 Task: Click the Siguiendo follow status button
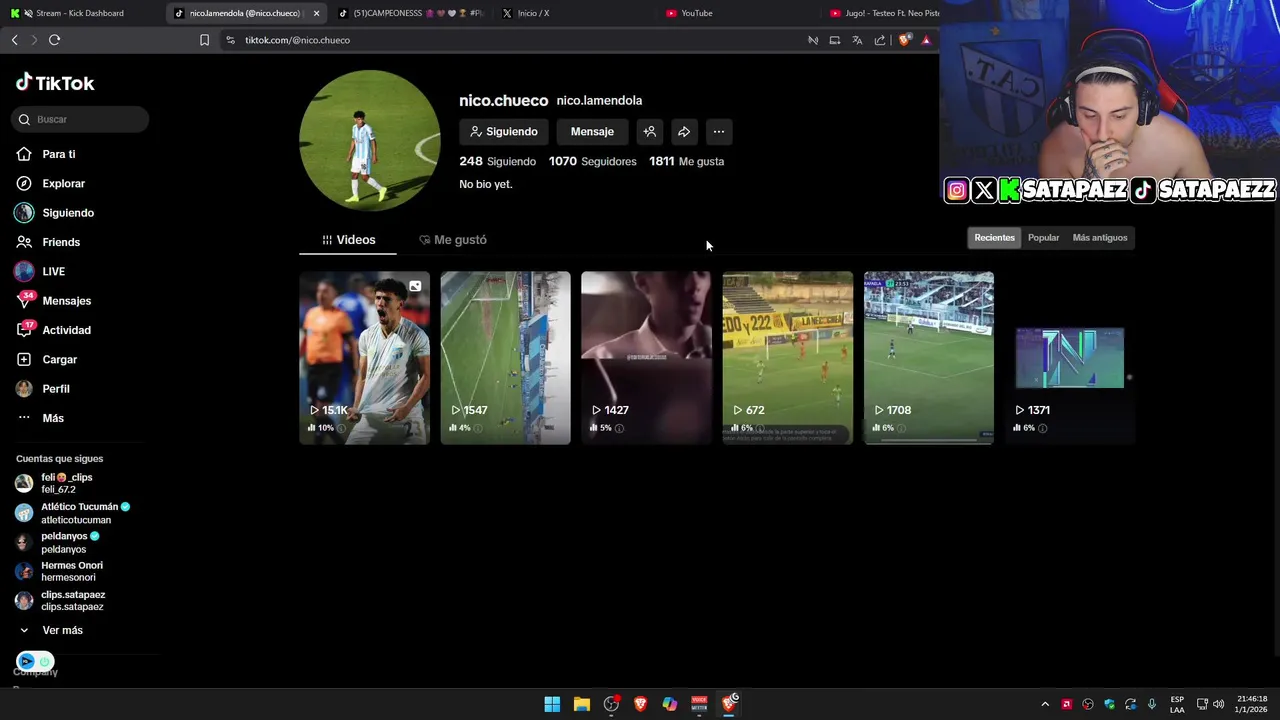click(504, 131)
